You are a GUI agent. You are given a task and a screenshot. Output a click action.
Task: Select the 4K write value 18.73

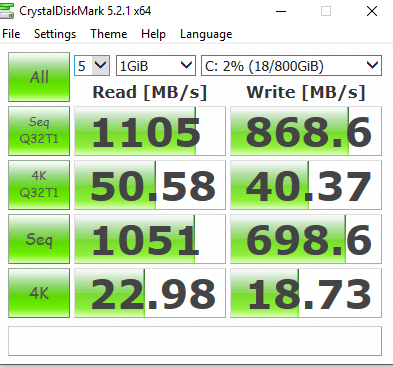[x=306, y=293]
